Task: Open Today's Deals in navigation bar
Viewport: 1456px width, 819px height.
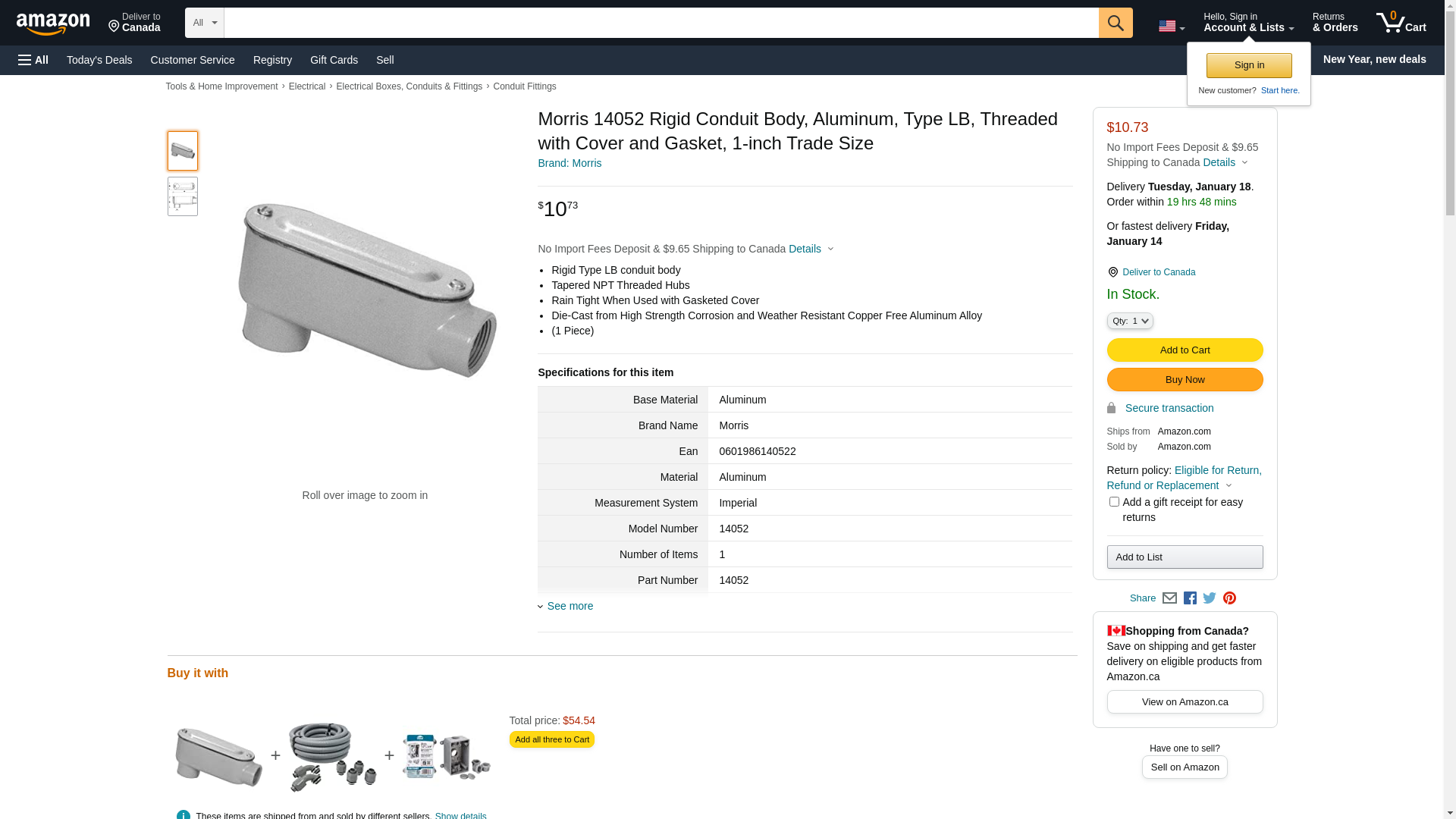Action: tap(99, 60)
